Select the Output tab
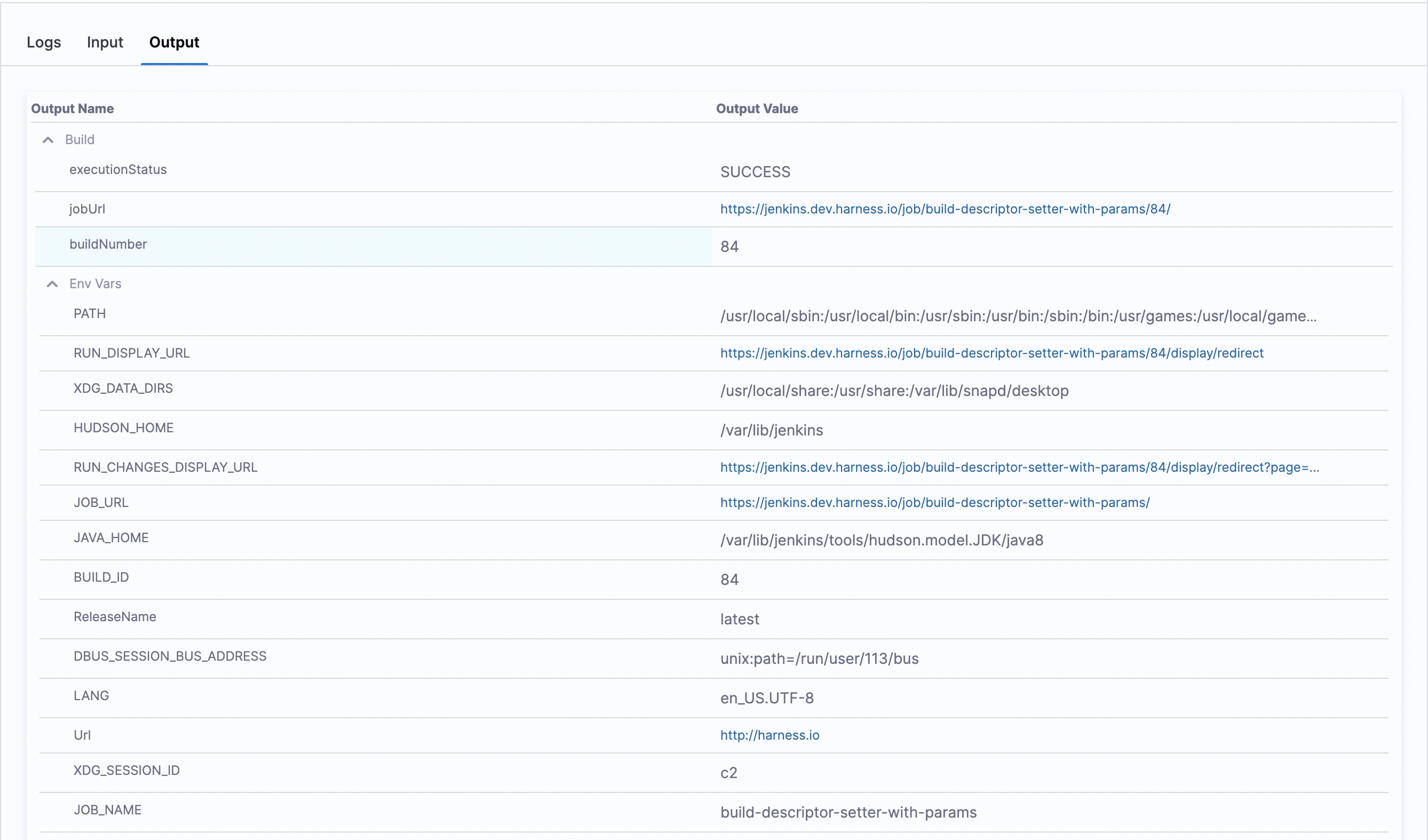 click(174, 43)
